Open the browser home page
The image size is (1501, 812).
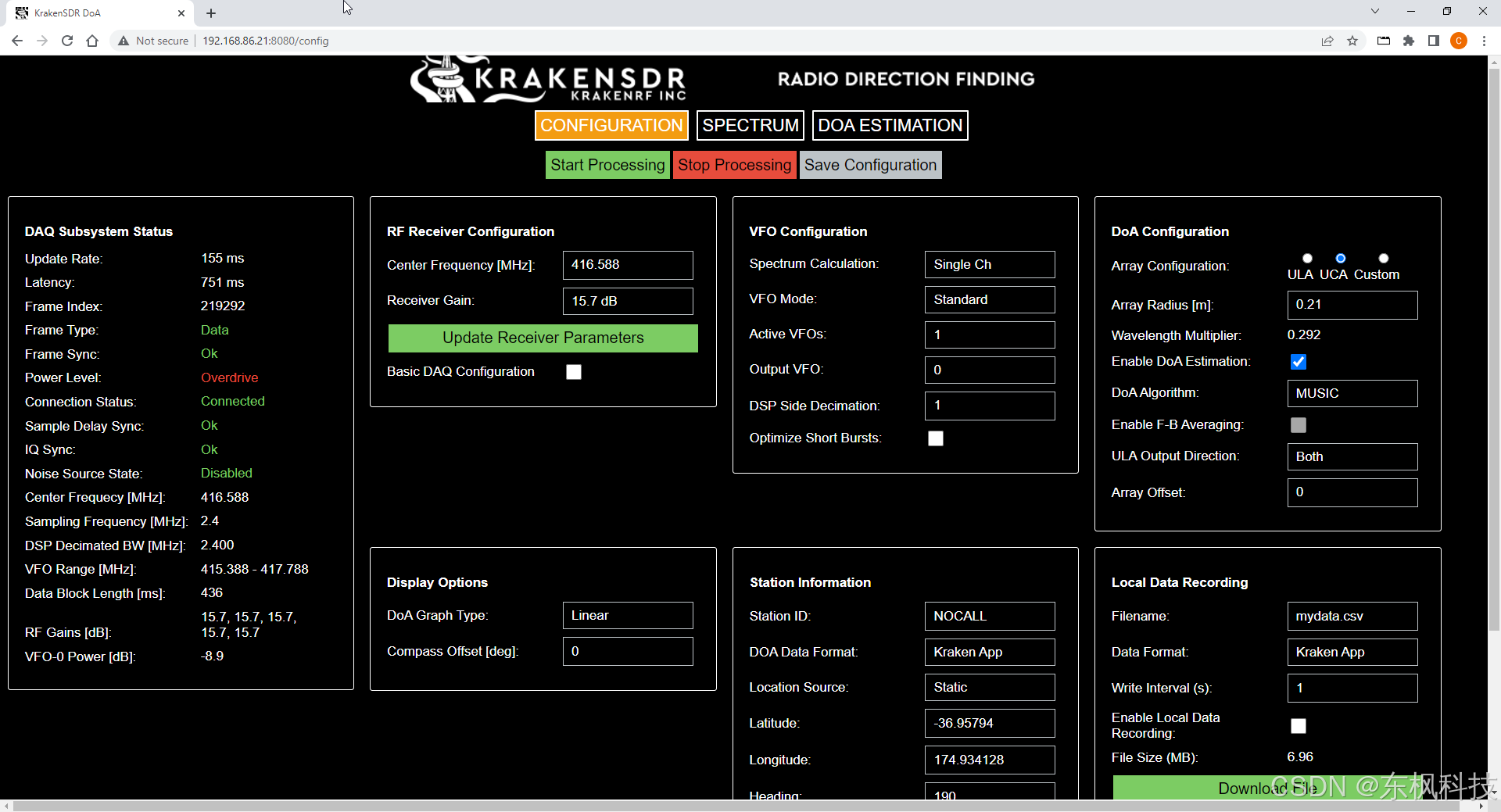92,41
